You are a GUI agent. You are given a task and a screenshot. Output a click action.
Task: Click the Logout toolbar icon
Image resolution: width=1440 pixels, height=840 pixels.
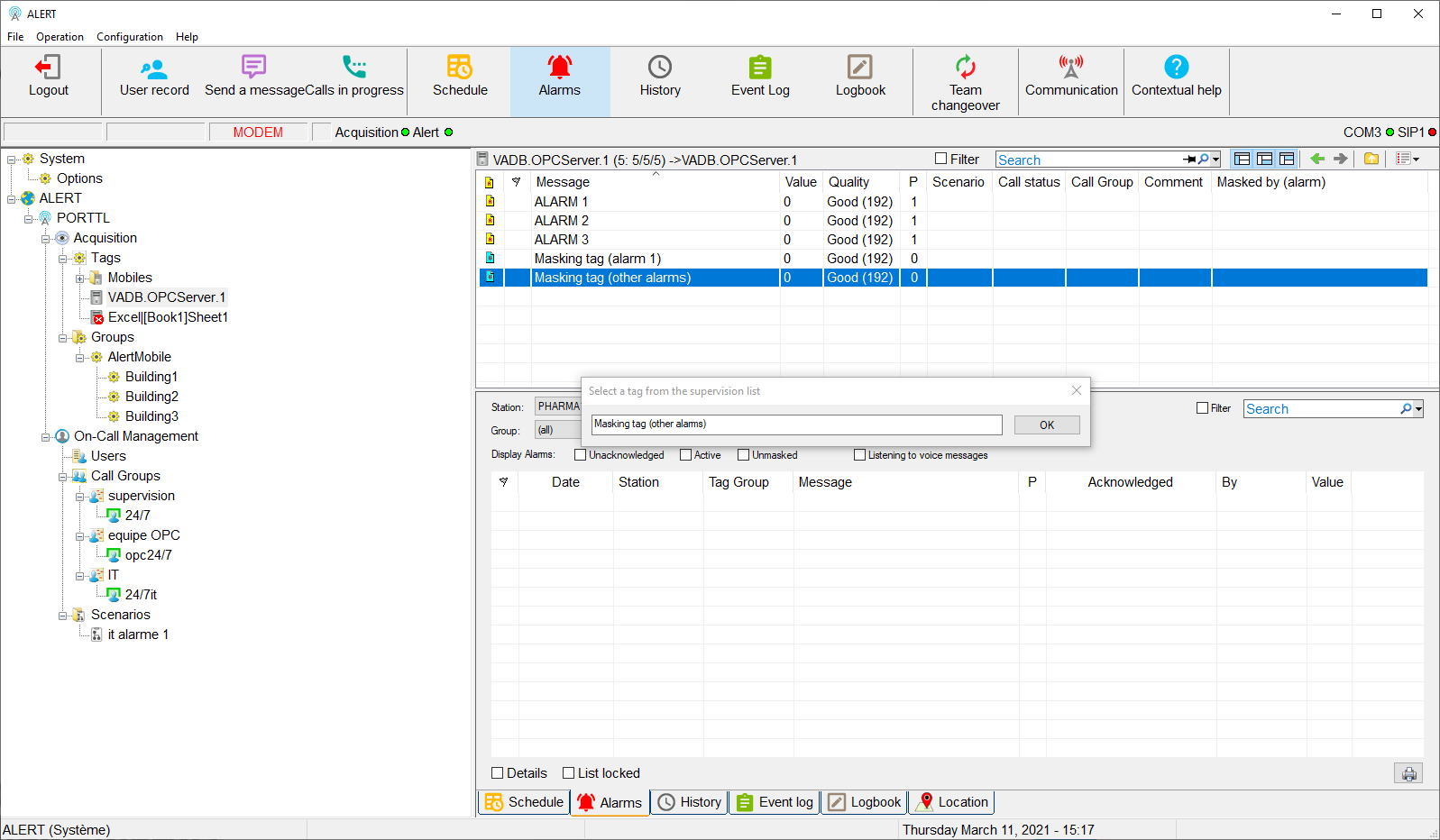click(48, 68)
